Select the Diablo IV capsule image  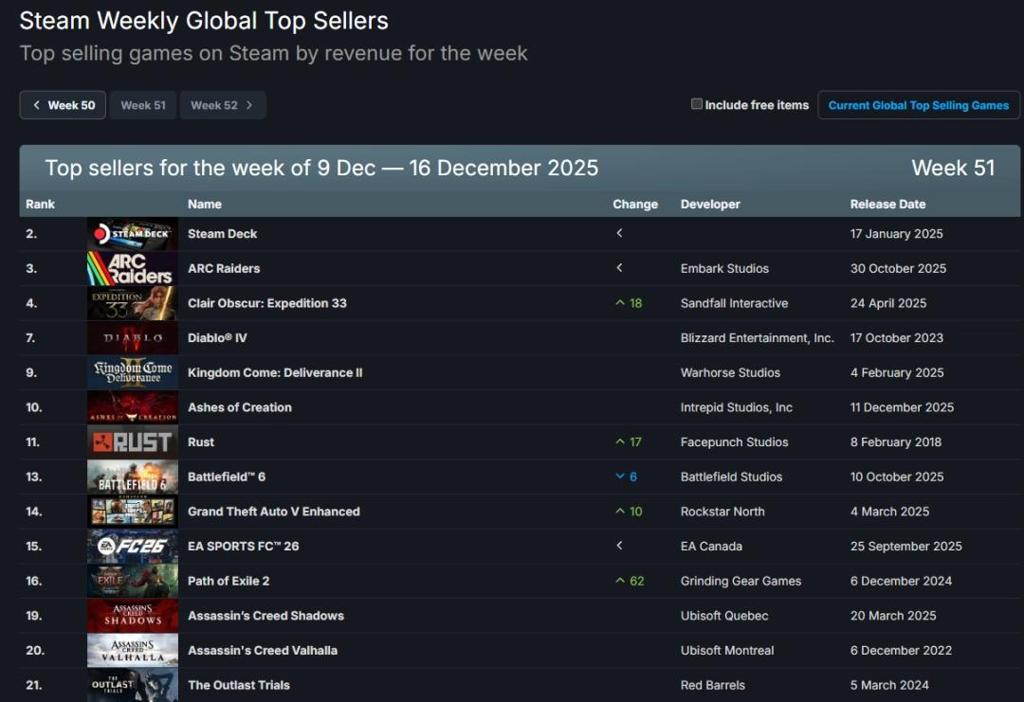[x=132, y=338]
